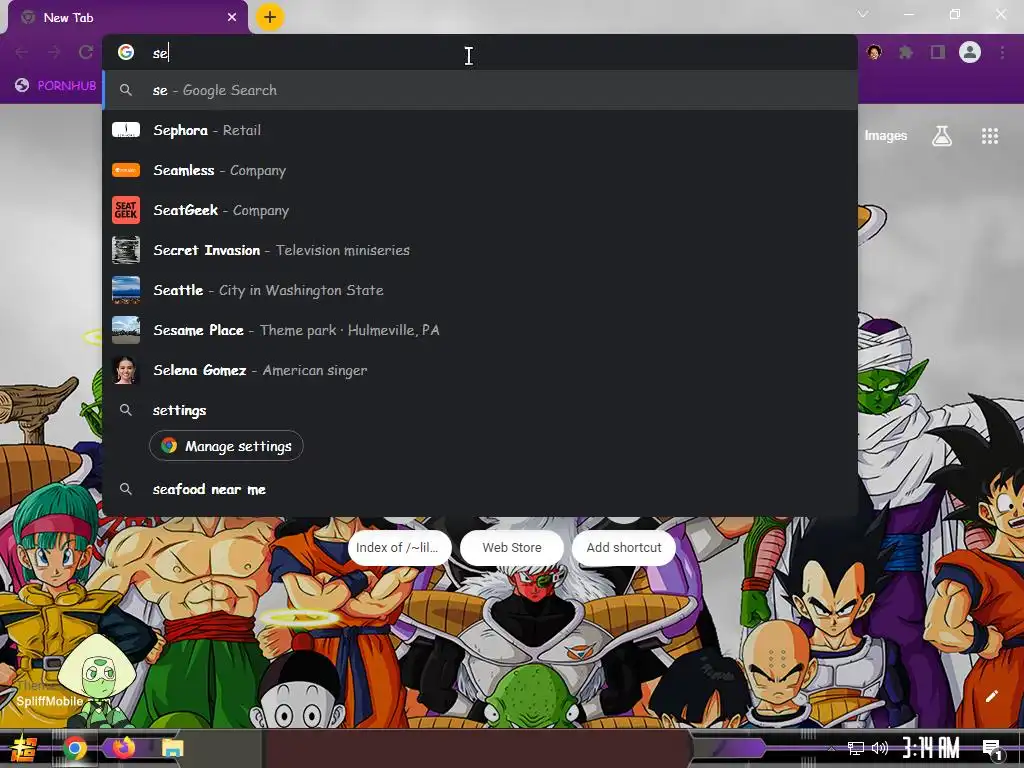This screenshot has width=1024, height=768.
Task: Launch Firefox from the taskbar
Action: click(123, 747)
